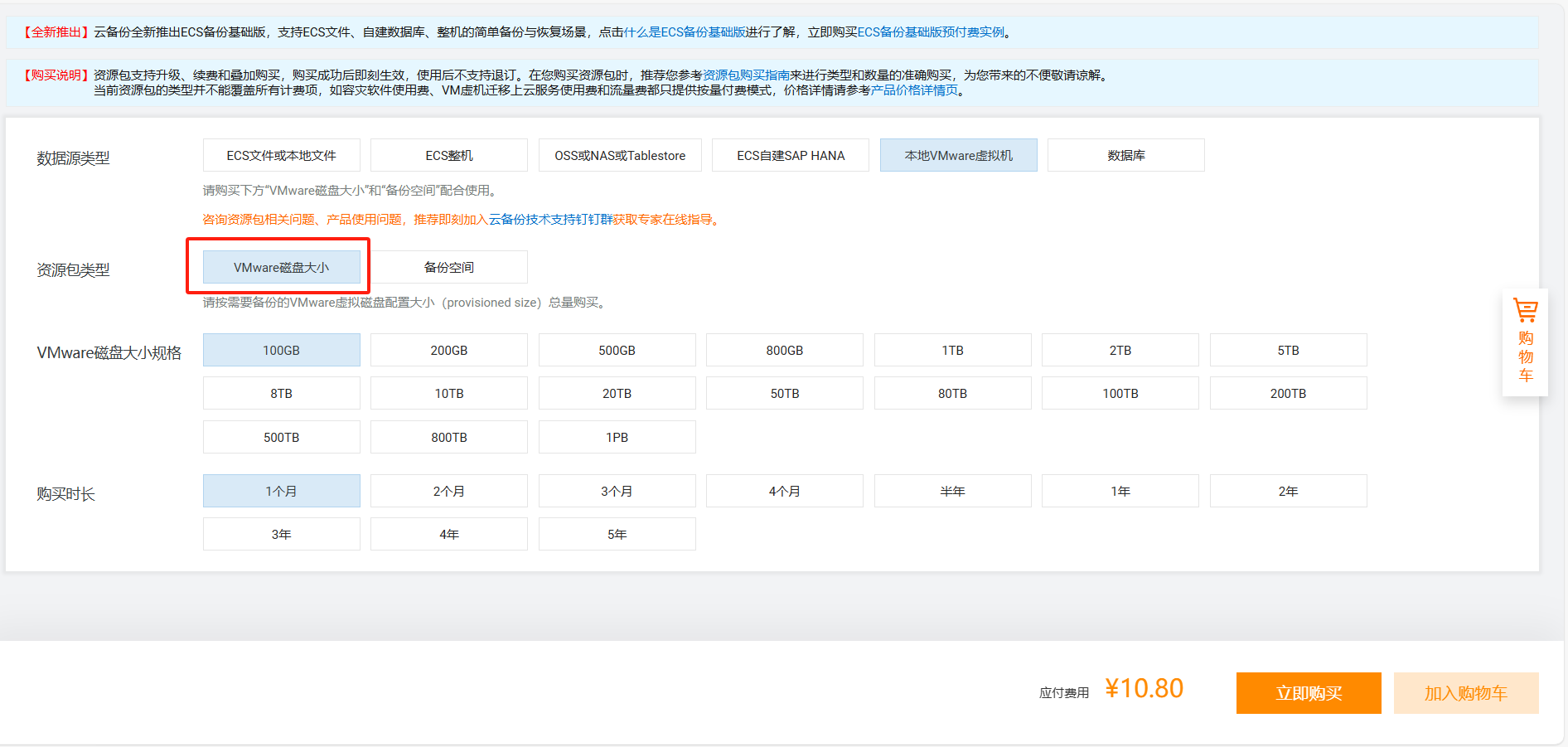Set purchase duration to 3年
The width and height of the screenshot is (1568, 747).
[x=282, y=534]
